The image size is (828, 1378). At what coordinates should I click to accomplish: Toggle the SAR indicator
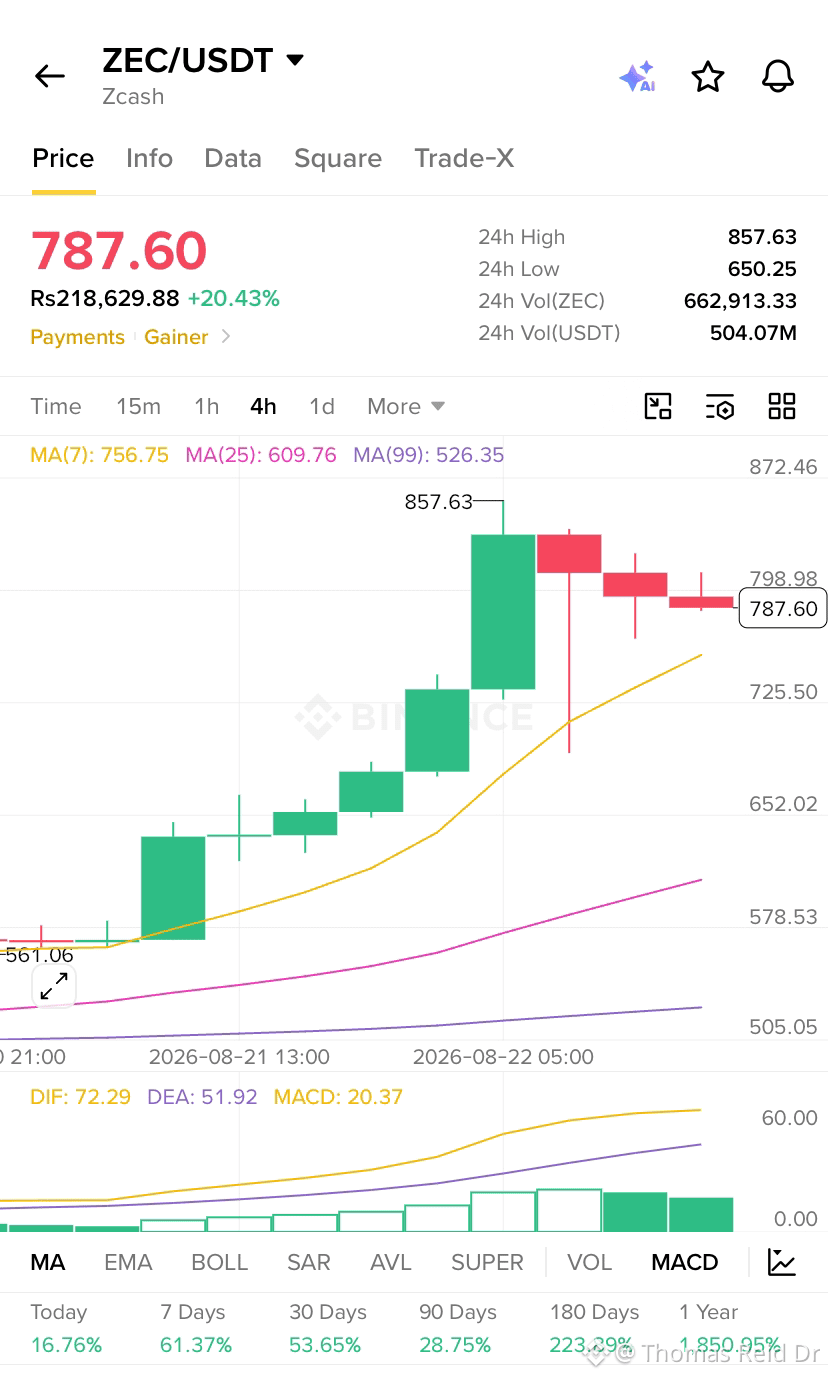(x=309, y=1262)
